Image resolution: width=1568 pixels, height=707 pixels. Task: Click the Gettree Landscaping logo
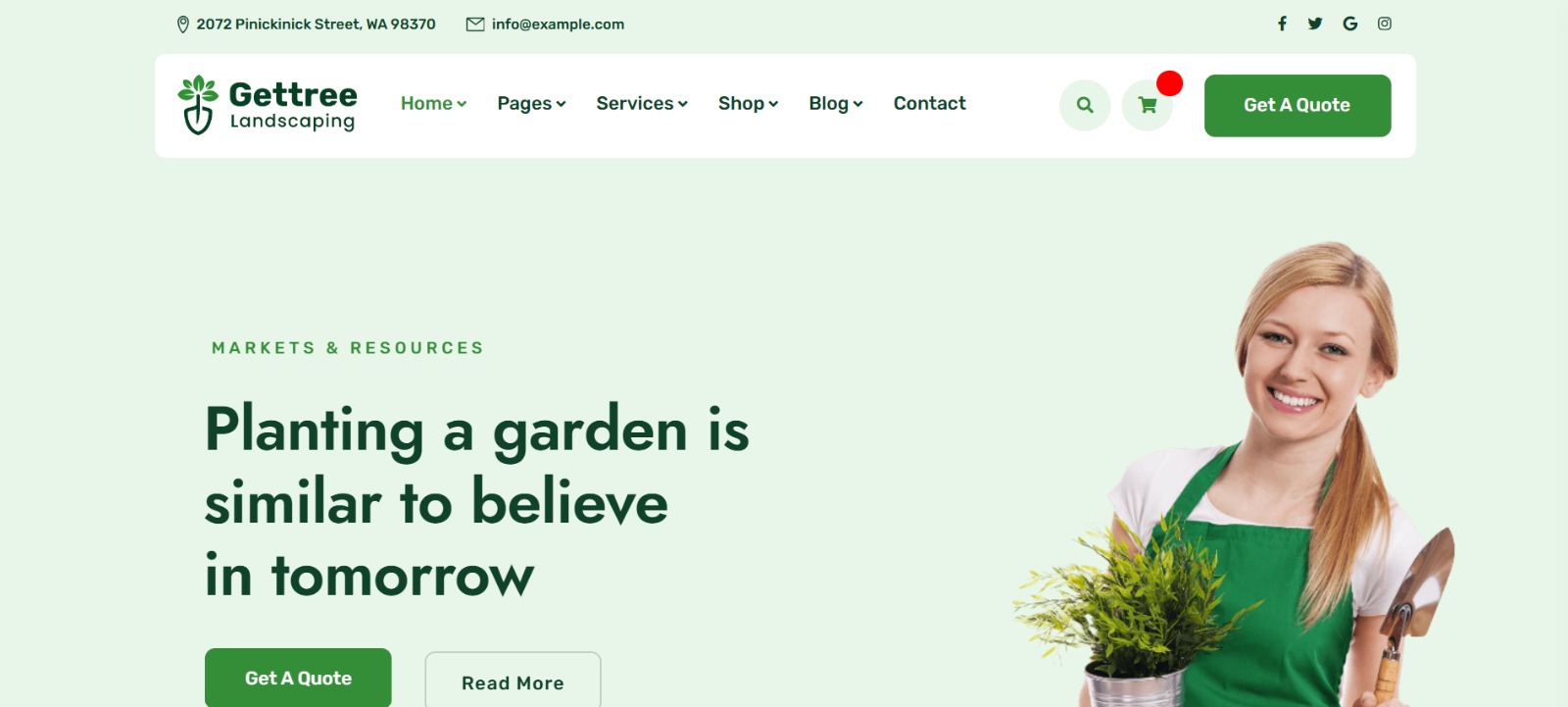pyautogui.click(x=268, y=105)
